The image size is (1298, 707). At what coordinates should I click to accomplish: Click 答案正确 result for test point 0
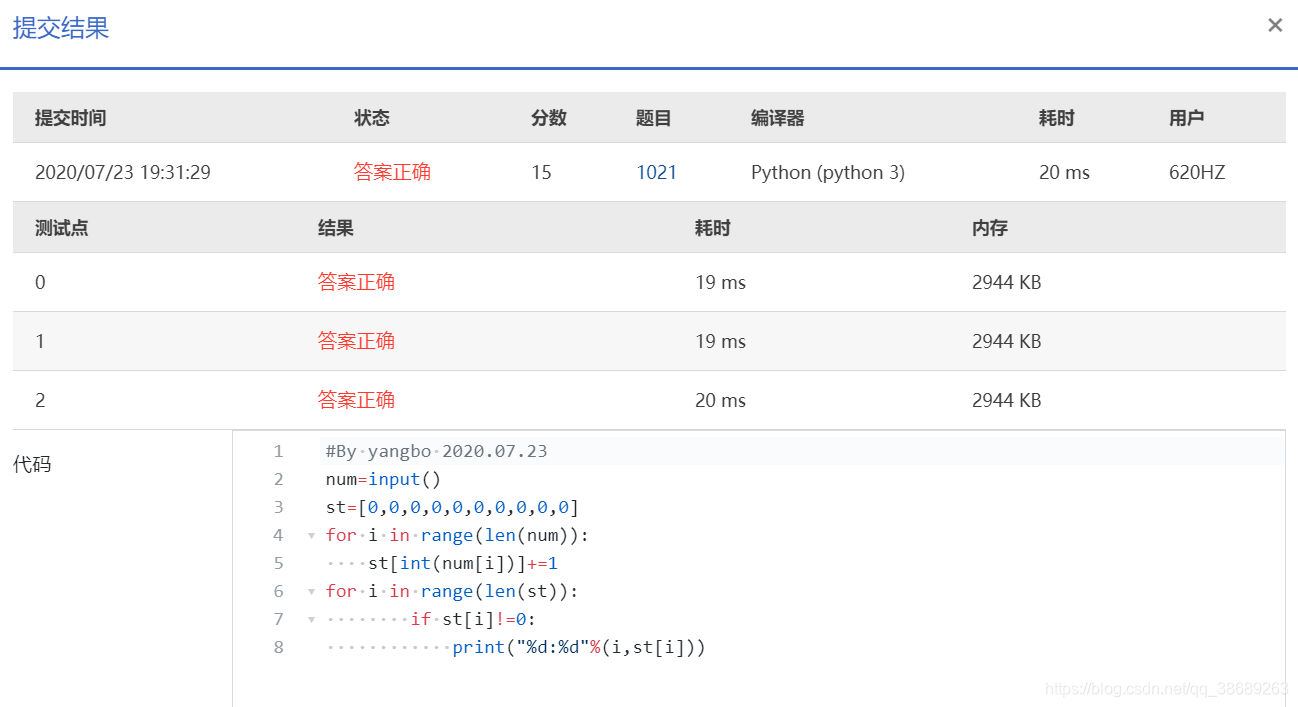click(x=356, y=282)
